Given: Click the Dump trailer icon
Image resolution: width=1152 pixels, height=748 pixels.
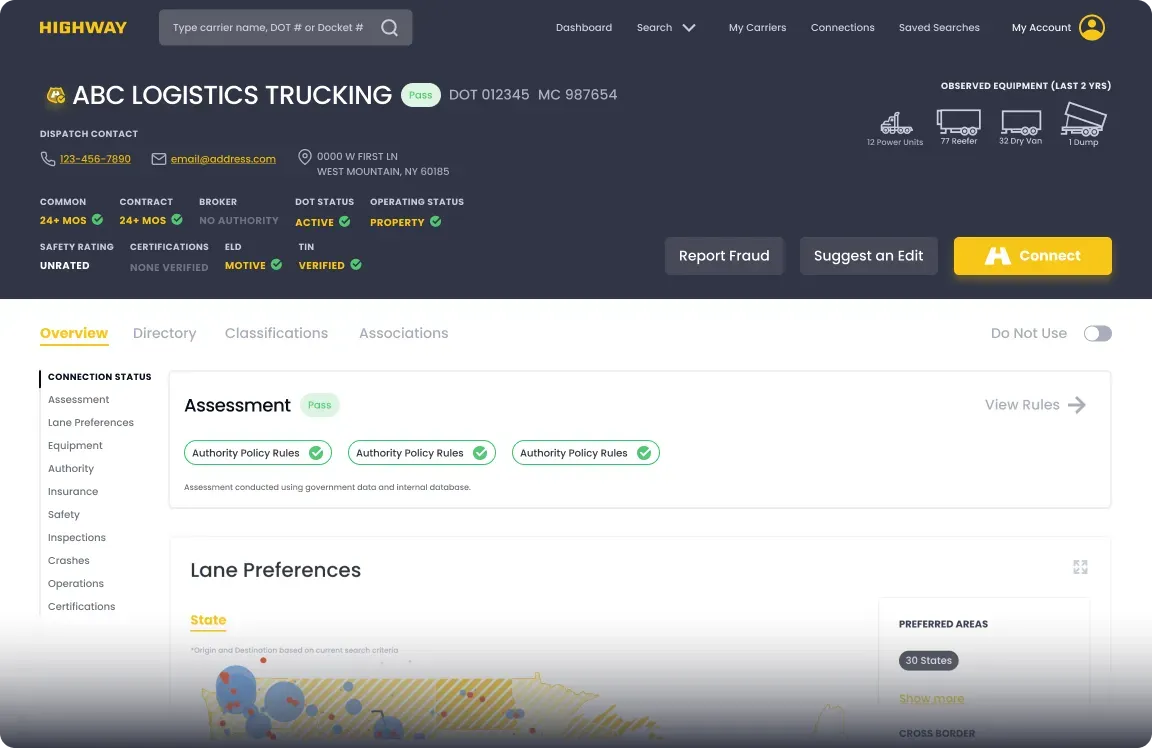Looking at the screenshot, I should pyautogui.click(x=1084, y=120).
